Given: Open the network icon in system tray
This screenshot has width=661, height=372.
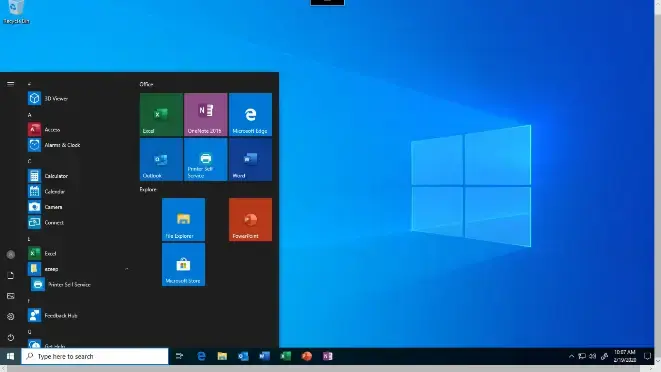Looking at the screenshot, I should coord(582,356).
